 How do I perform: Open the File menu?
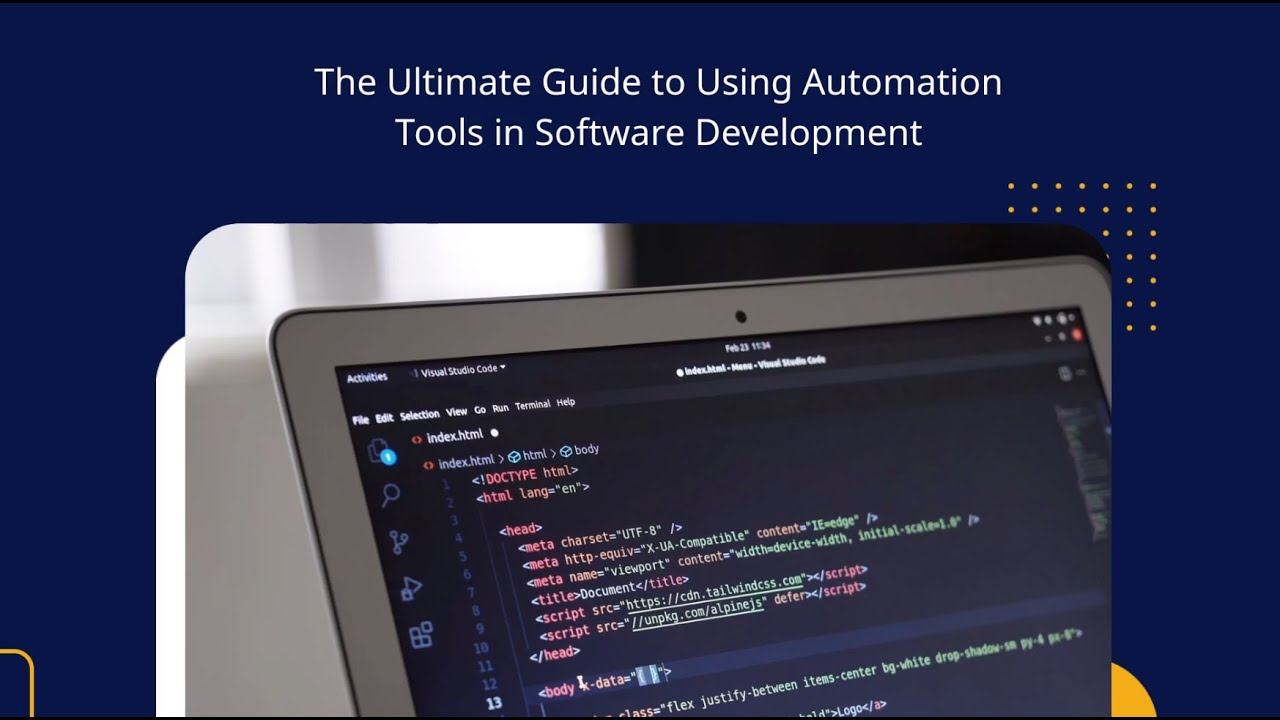point(360,421)
